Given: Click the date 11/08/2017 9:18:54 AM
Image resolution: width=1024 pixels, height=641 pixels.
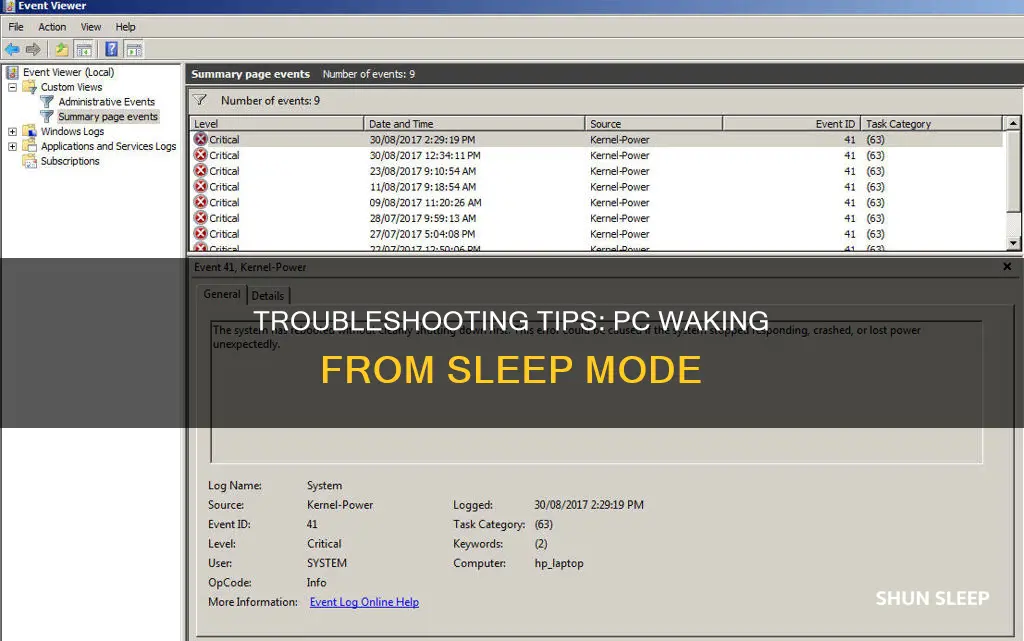Looking at the screenshot, I should tap(423, 187).
